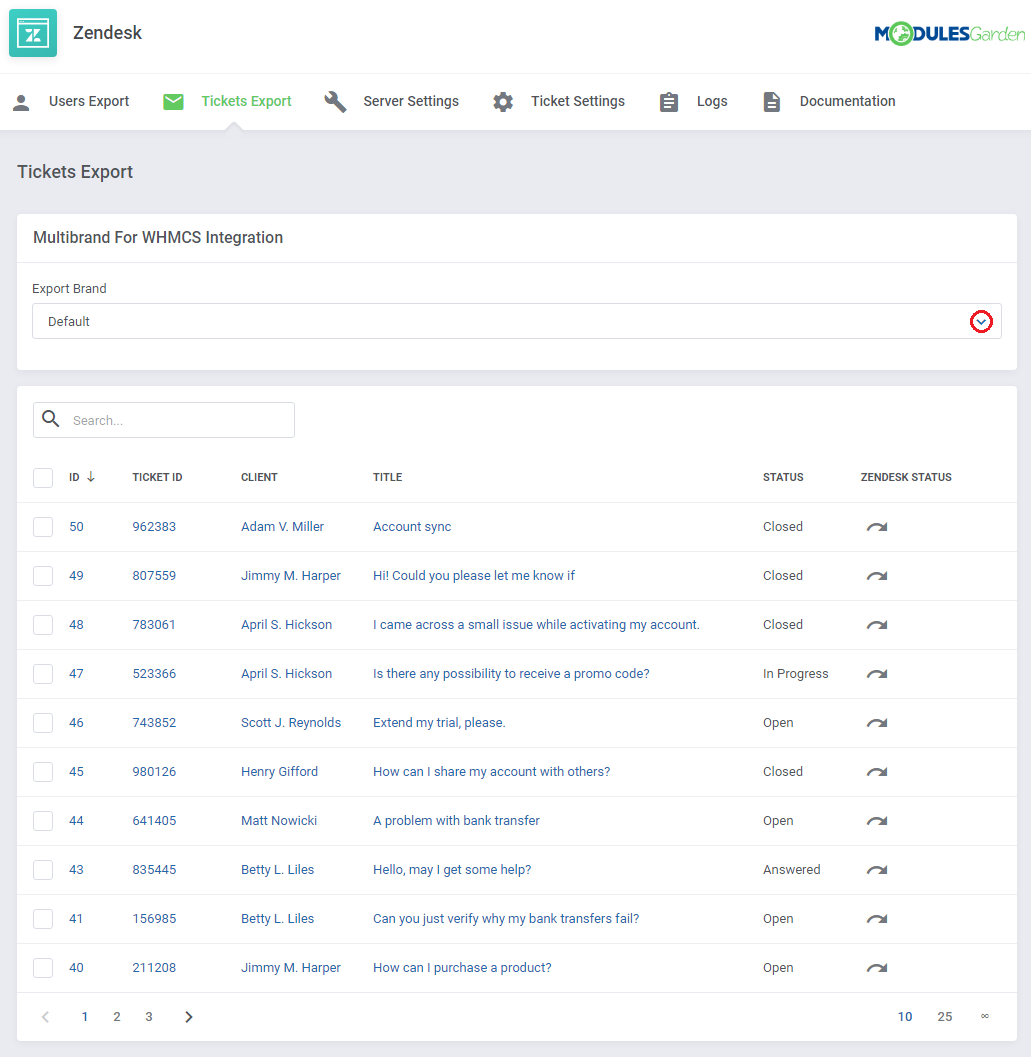Click the Tickets Export envelope icon

(173, 102)
